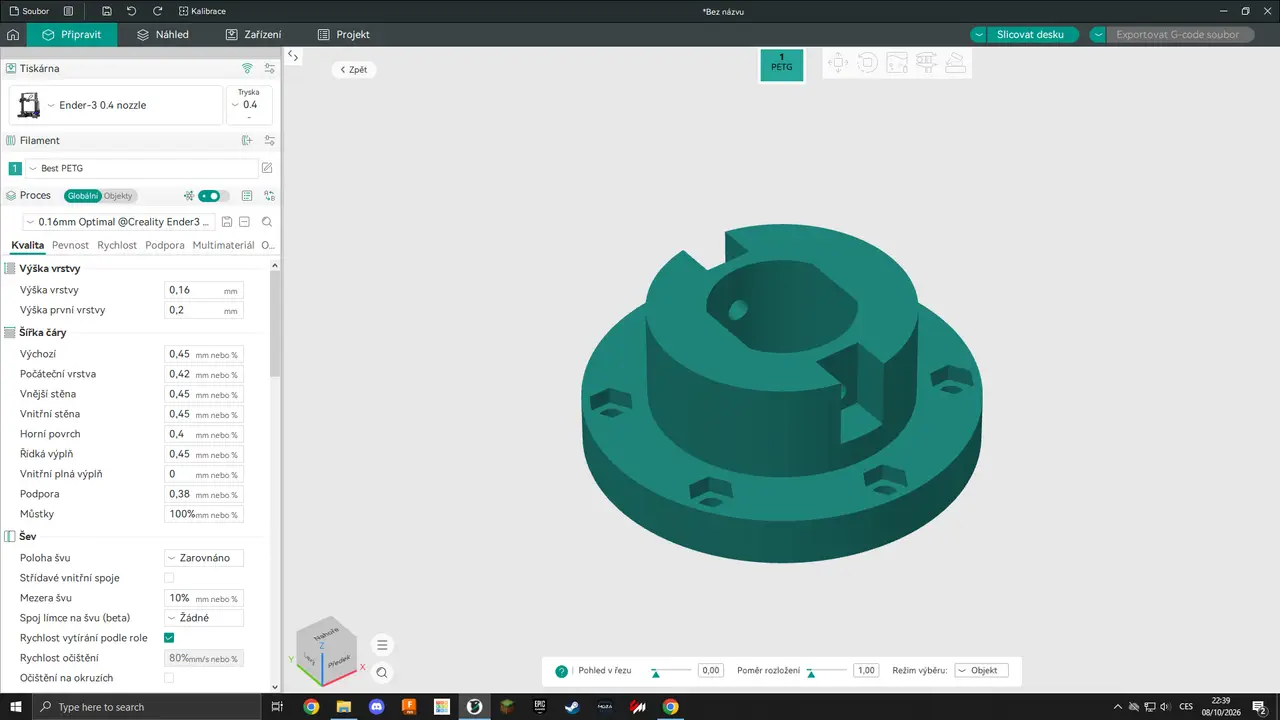Edit the Best PETG filament preset
This screenshot has width=1280, height=720.
coord(267,168)
